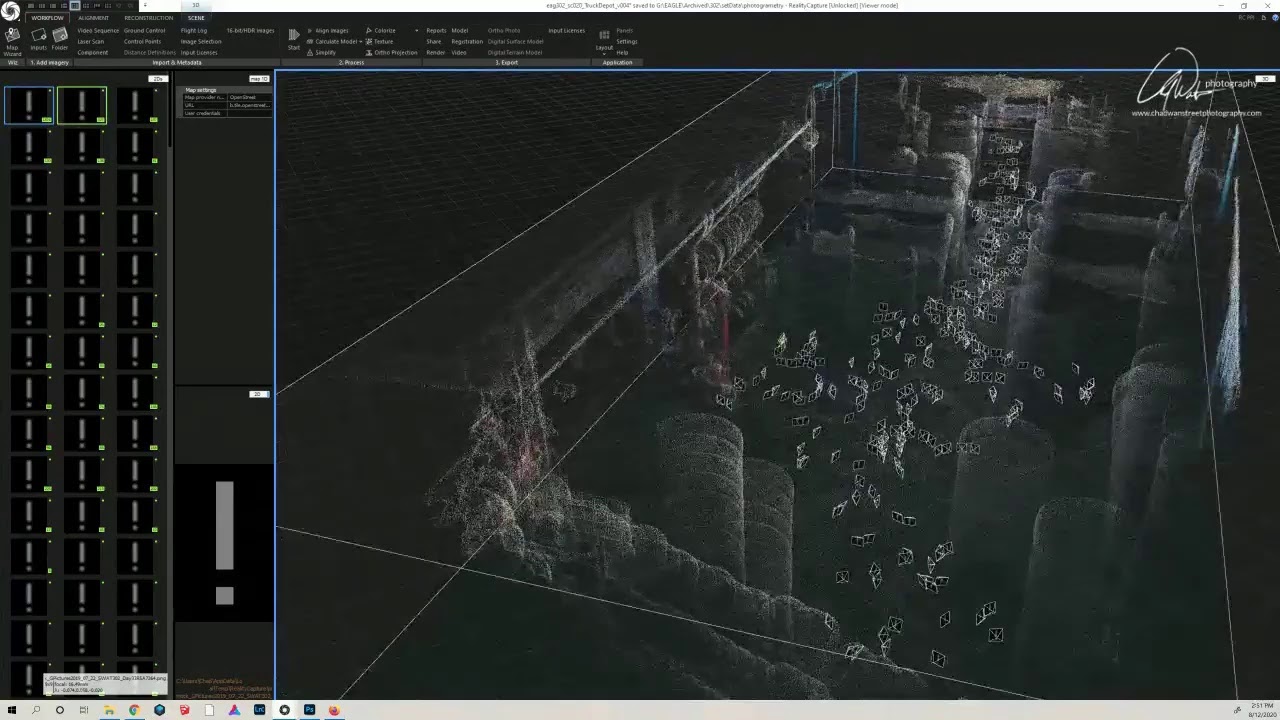The width and height of the screenshot is (1280, 720).
Task: Open the 2Ds view selector above thumbnails
Action: tap(157, 79)
